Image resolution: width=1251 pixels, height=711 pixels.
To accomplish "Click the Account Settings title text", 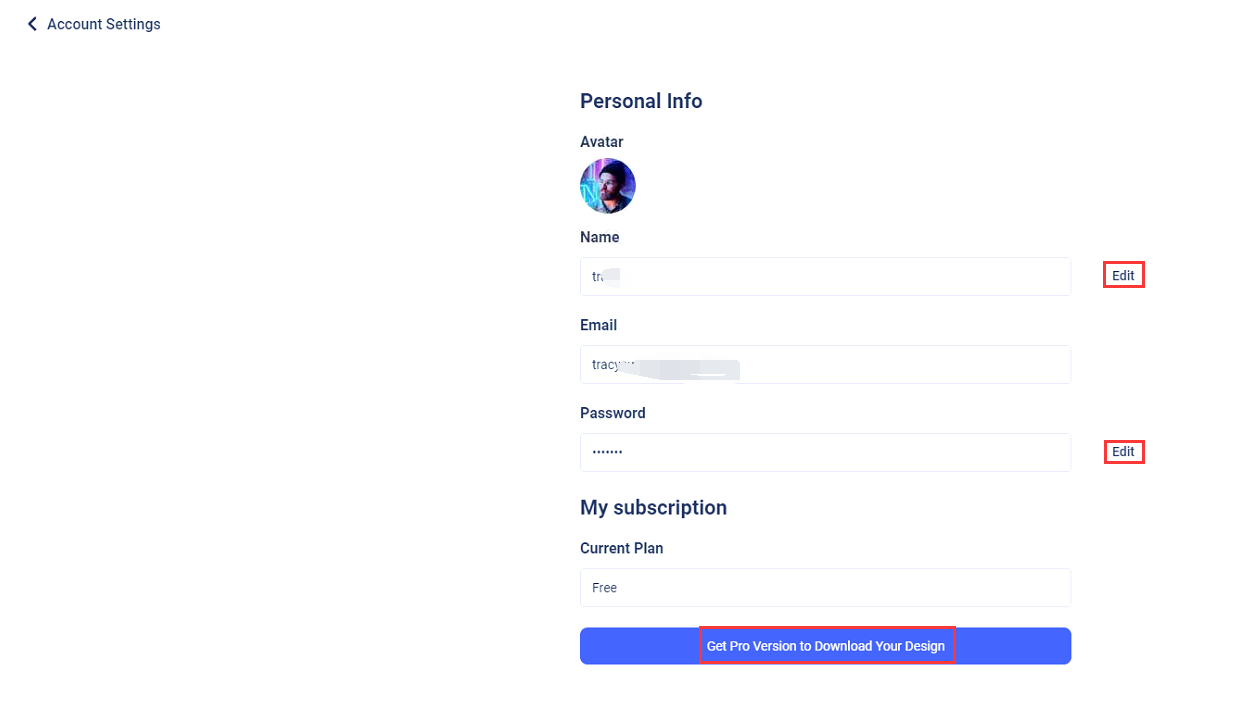I will (104, 24).
